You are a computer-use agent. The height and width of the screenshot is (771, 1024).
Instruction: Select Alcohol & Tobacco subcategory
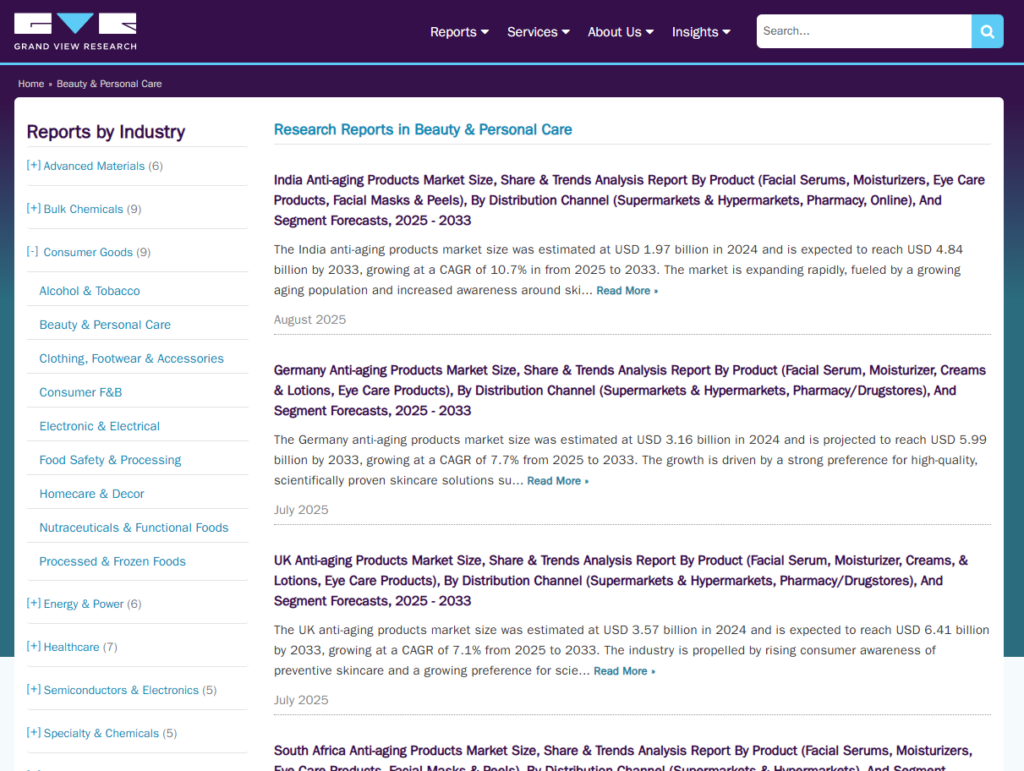89,291
